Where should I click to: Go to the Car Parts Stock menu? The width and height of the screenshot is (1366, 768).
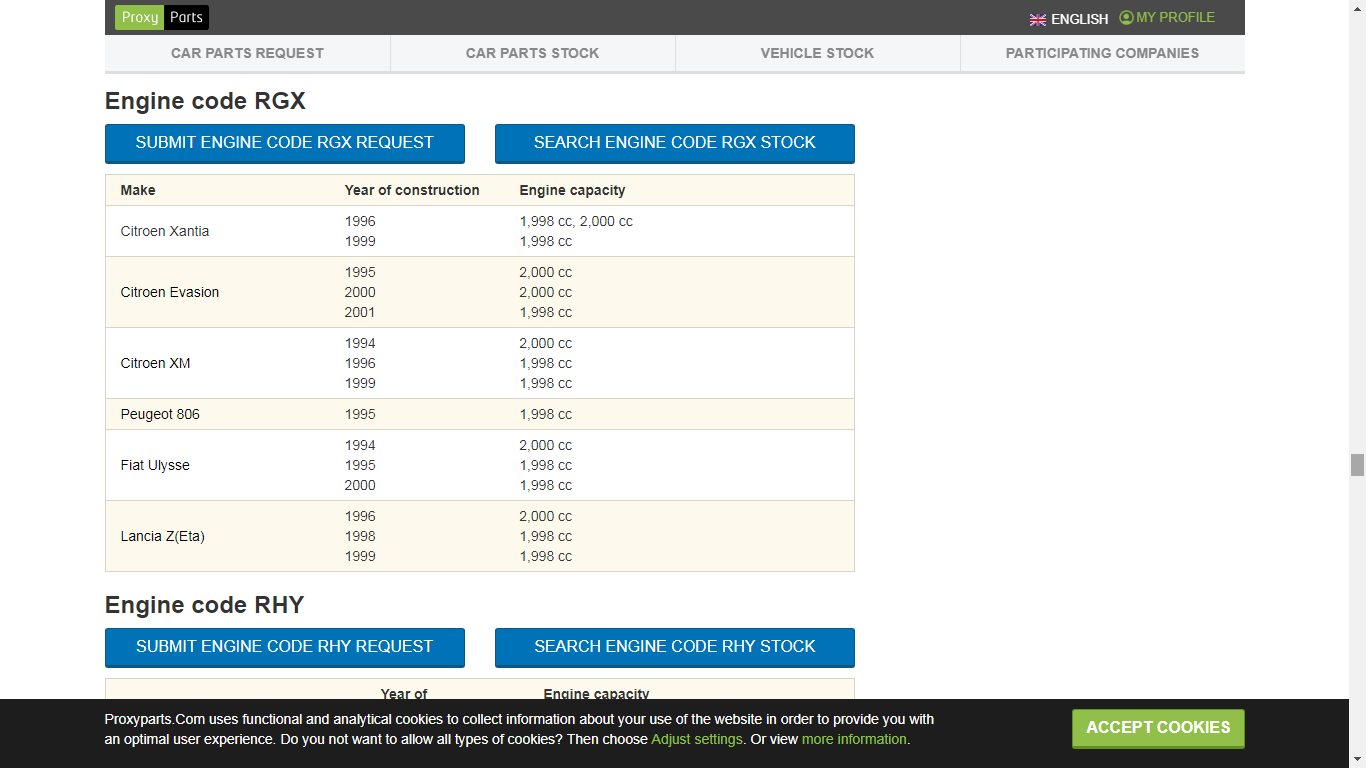pos(533,53)
